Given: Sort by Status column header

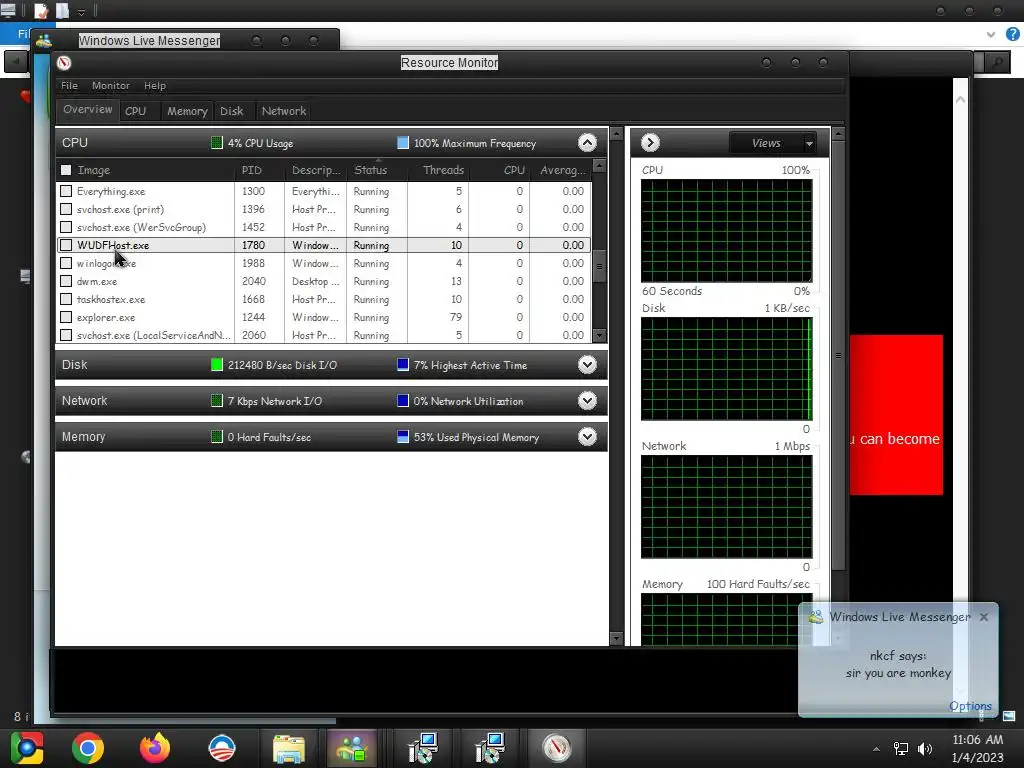Looking at the screenshot, I should click(377, 170).
